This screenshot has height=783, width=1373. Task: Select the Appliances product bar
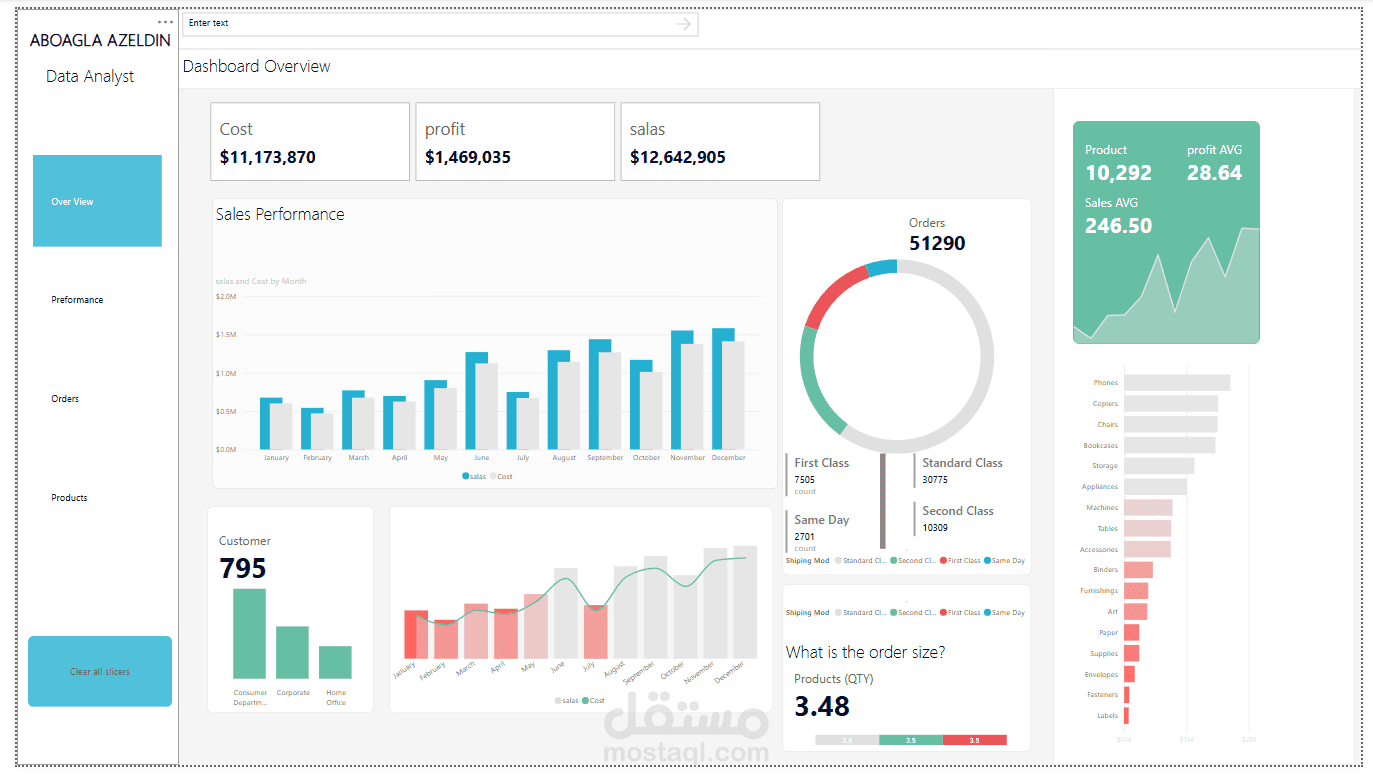click(1155, 487)
